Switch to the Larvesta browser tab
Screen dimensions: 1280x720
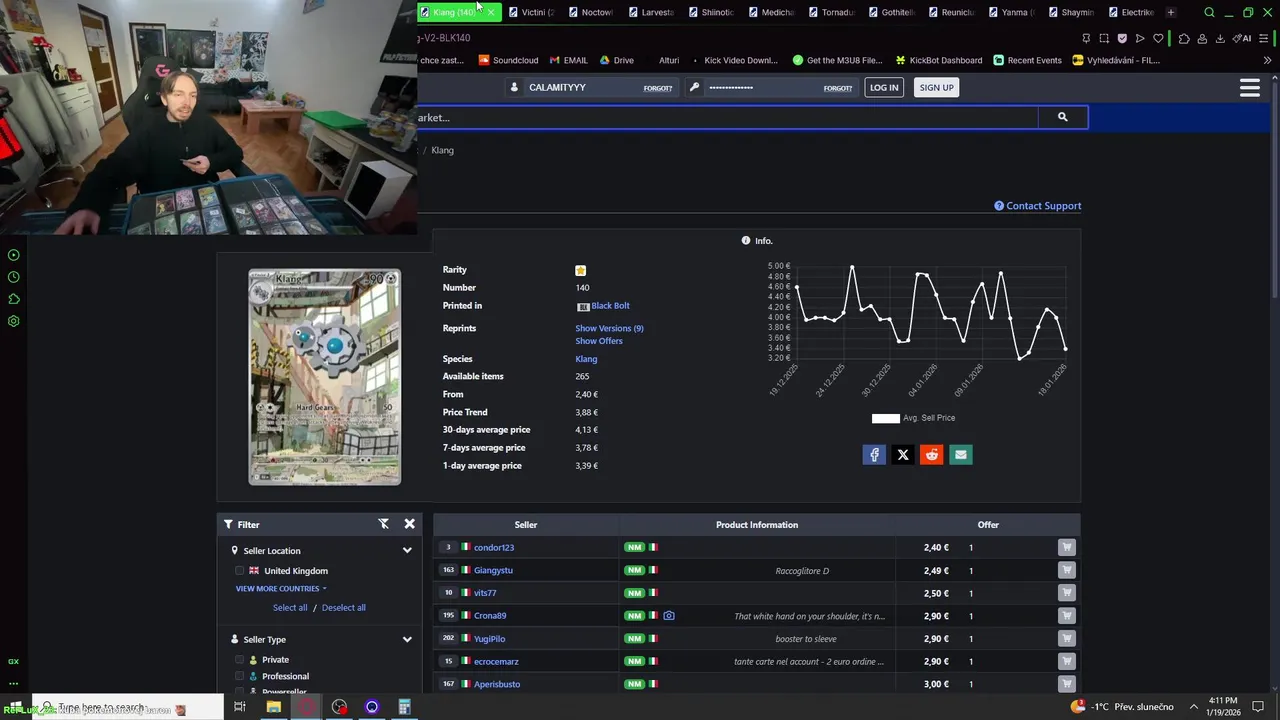(650, 12)
